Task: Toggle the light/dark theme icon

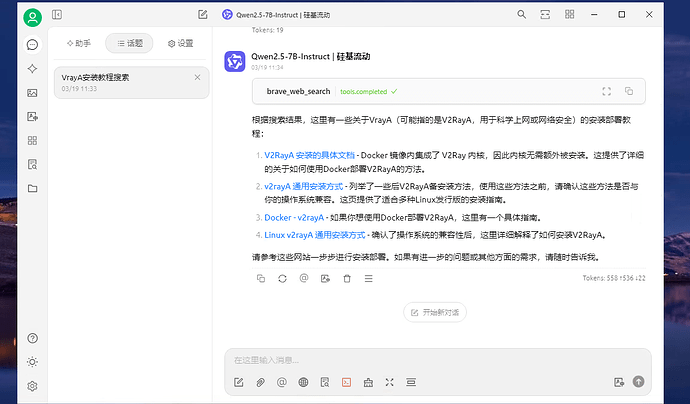Action: click(x=32, y=362)
